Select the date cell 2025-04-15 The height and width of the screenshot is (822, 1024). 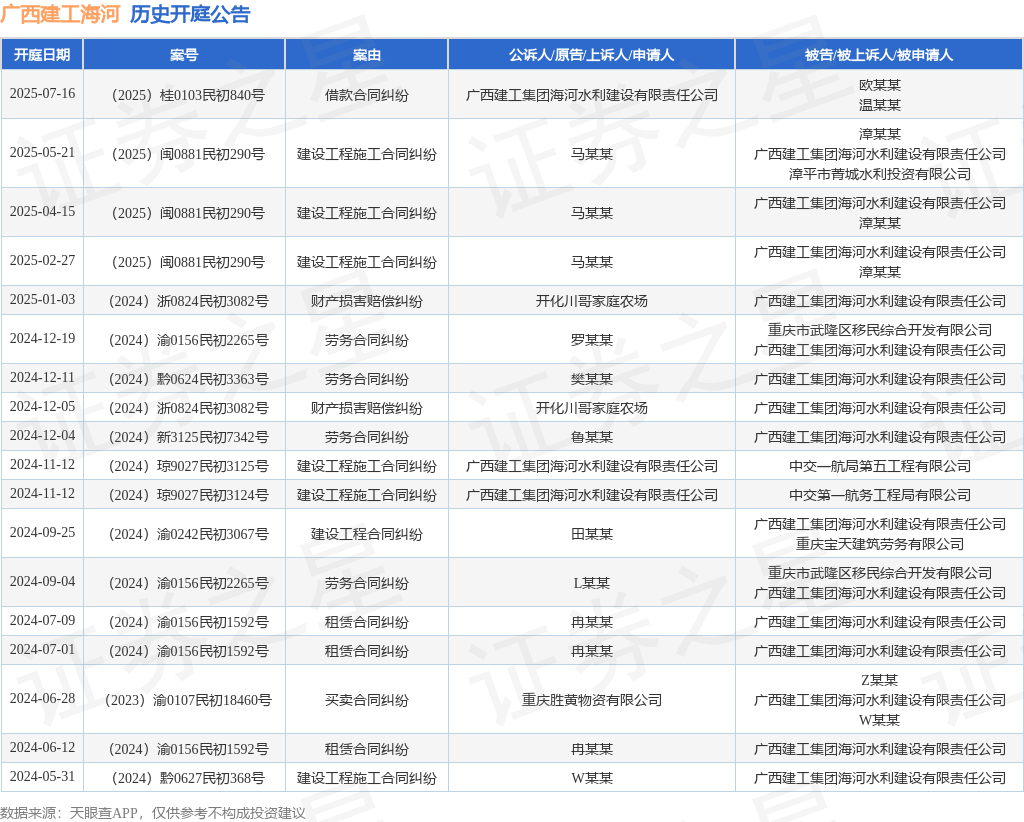(42, 212)
